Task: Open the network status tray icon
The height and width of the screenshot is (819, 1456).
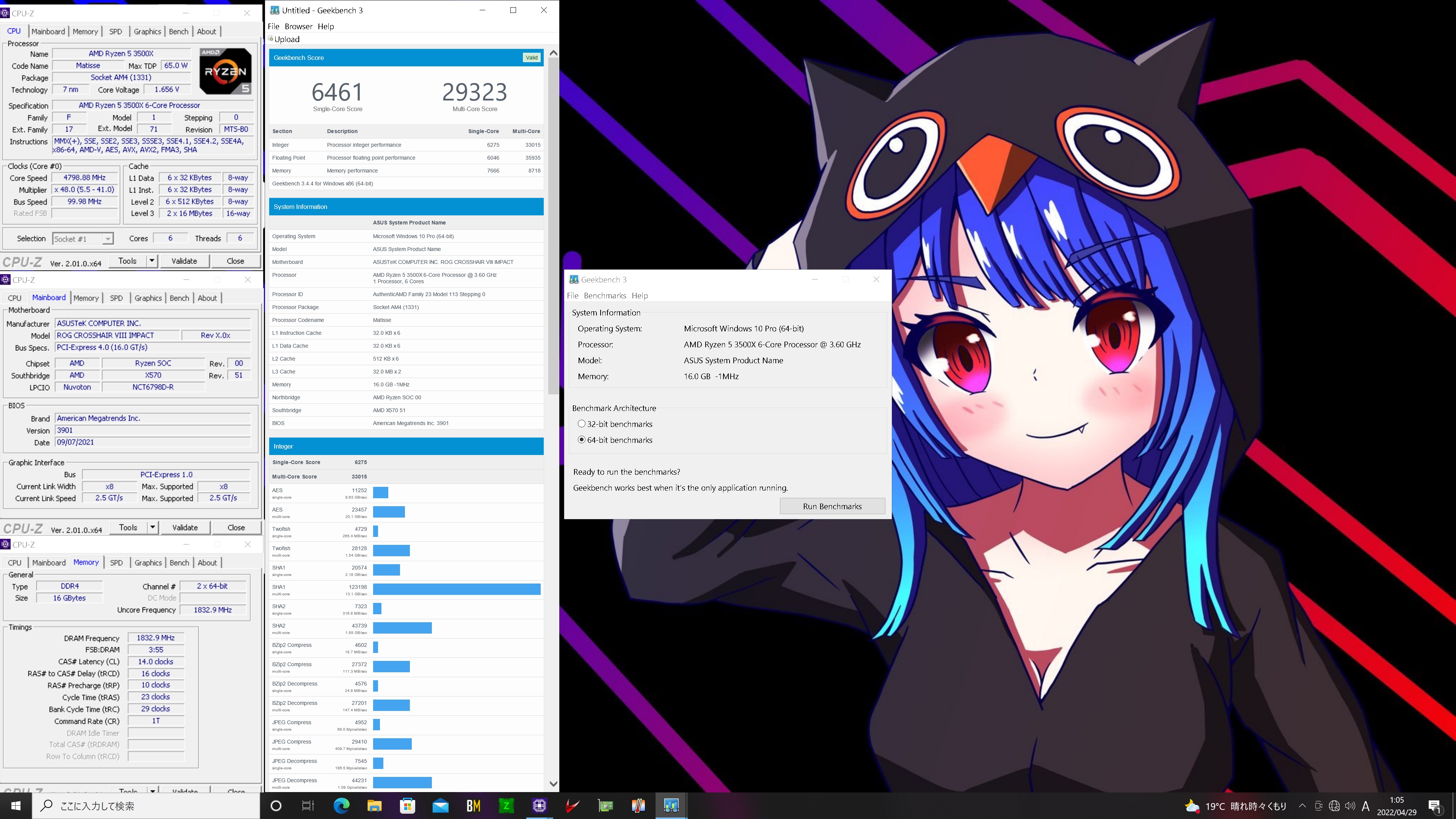Action: pos(1335,806)
